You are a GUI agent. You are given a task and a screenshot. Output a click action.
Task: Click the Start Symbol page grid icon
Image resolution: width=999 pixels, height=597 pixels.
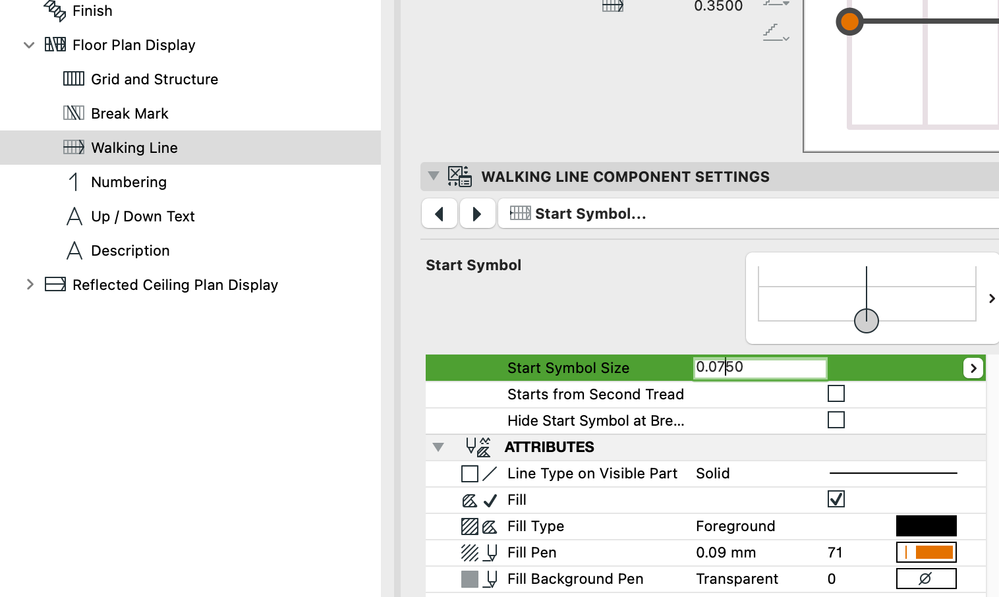click(x=520, y=213)
